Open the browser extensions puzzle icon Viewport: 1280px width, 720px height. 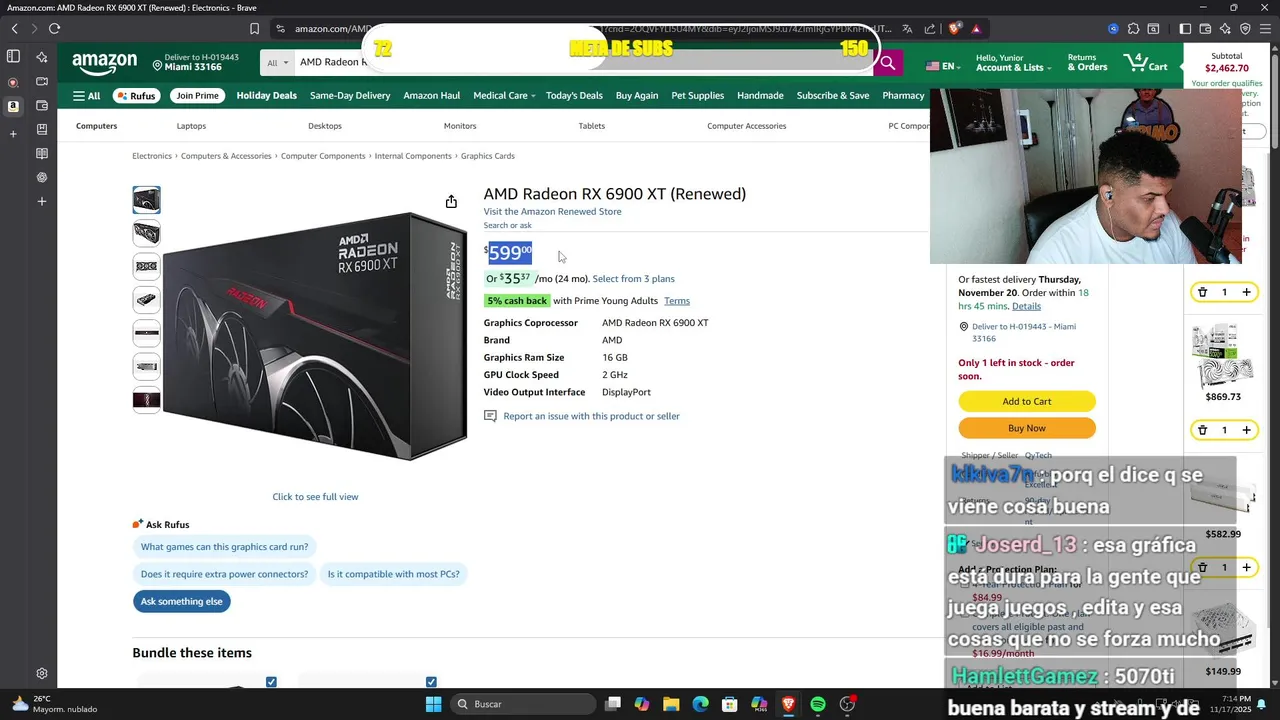click(1133, 29)
